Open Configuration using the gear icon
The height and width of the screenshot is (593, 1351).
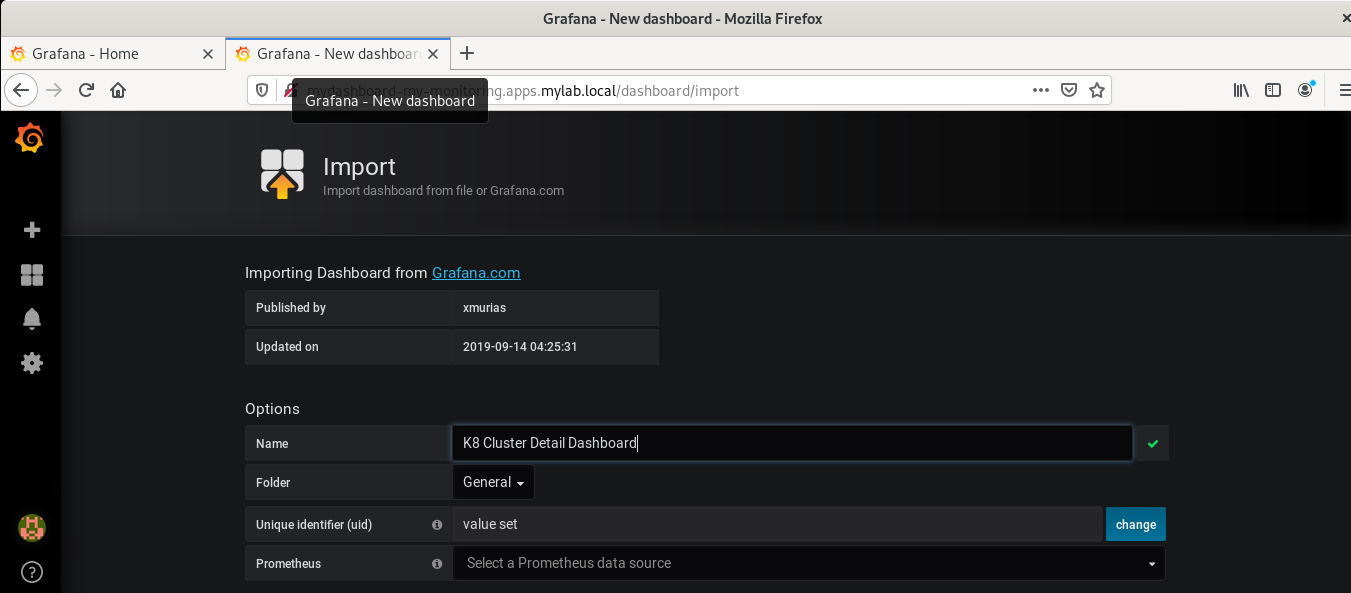click(x=31, y=363)
